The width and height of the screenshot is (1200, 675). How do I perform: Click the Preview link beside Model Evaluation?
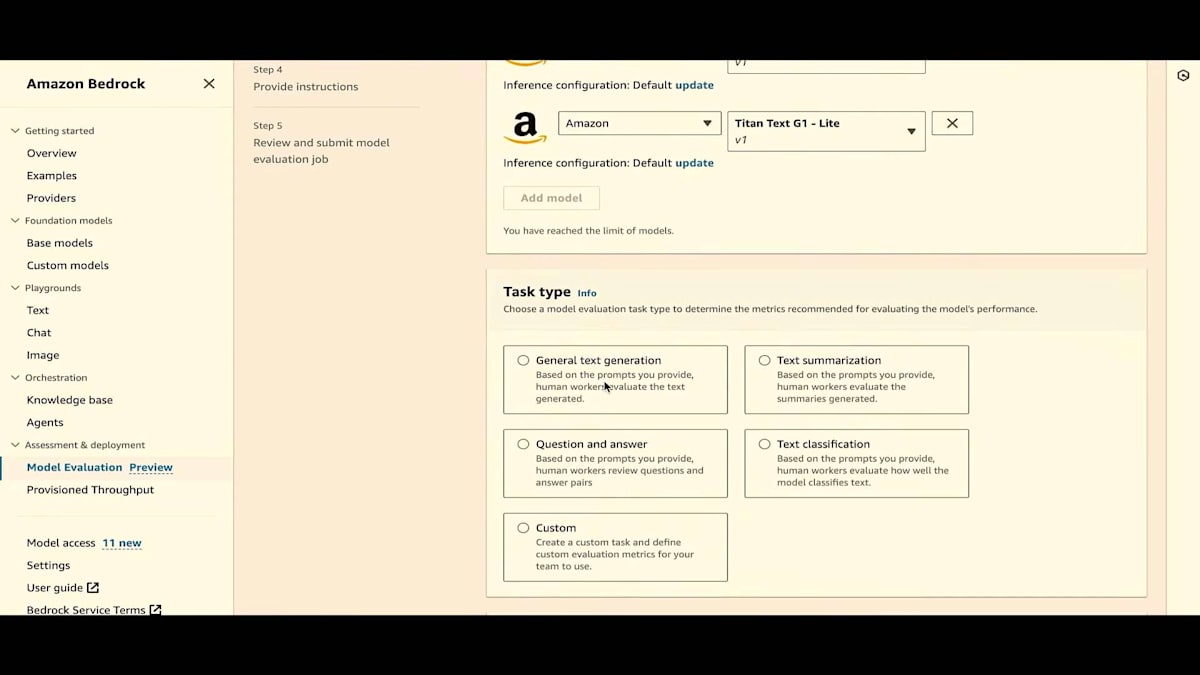(151, 467)
